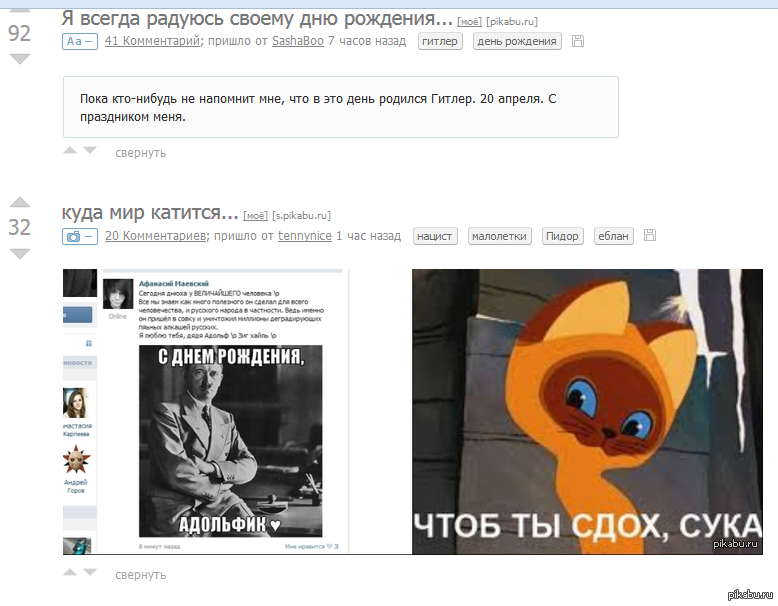778x606 pixels.
Task: Downvote the post rated 32
Action: click(20, 253)
